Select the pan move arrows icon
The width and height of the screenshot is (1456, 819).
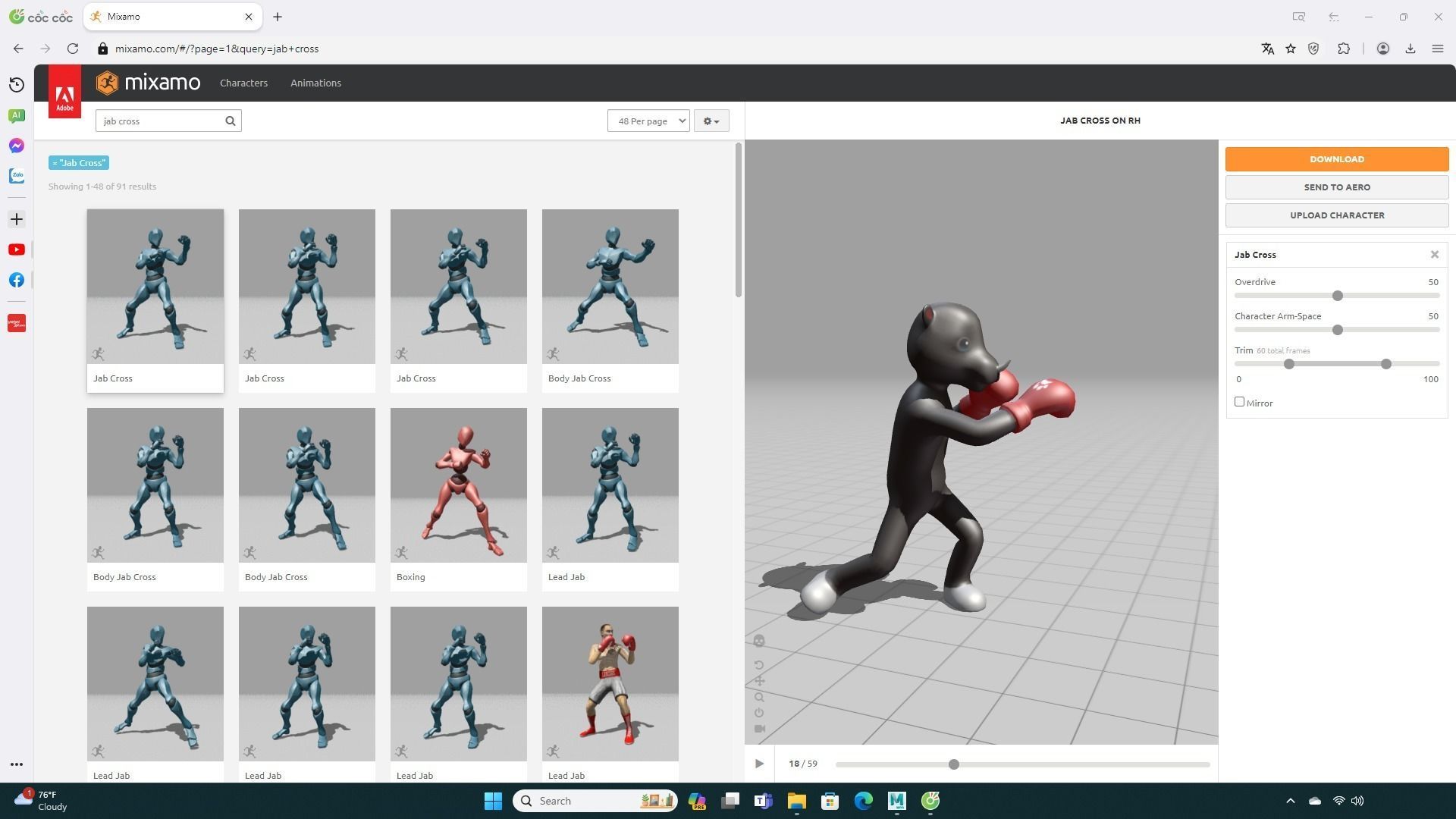(x=759, y=681)
